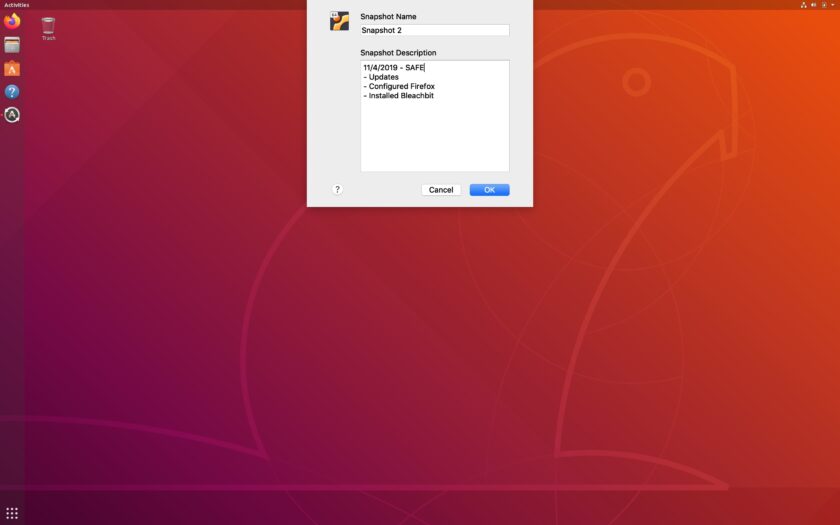840x525 pixels.
Task: Confirm snapshot with the OK button
Action: pos(490,190)
